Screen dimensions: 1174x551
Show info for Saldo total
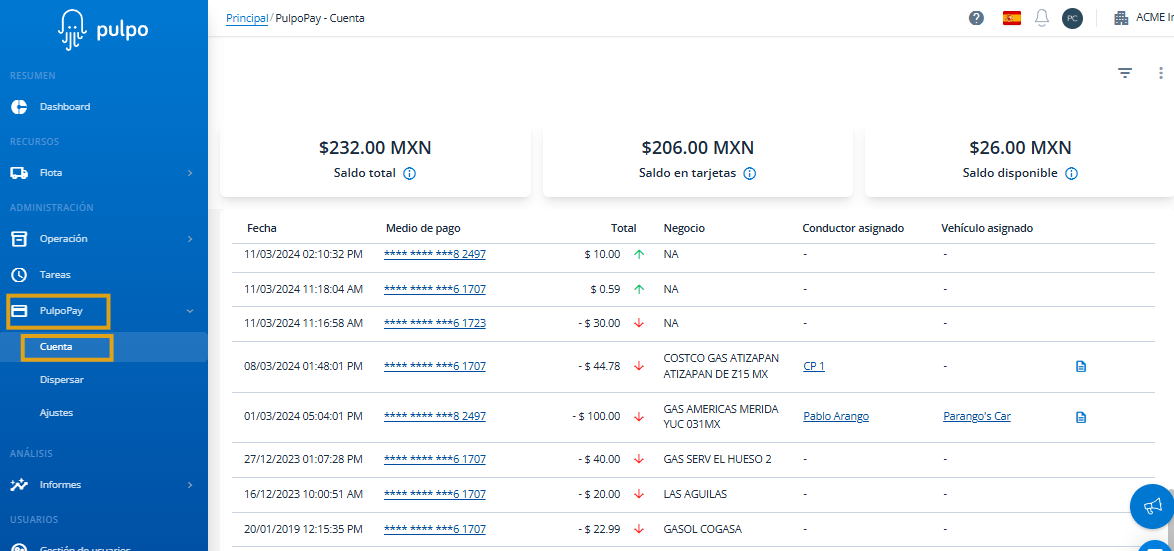click(x=410, y=173)
